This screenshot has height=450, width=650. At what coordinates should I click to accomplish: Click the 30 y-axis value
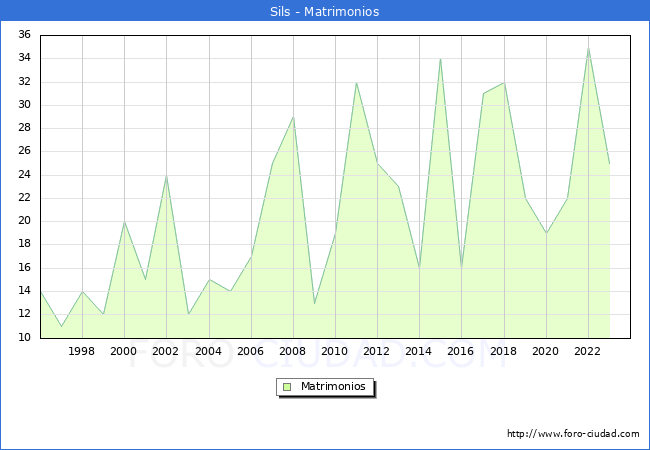pos(24,105)
